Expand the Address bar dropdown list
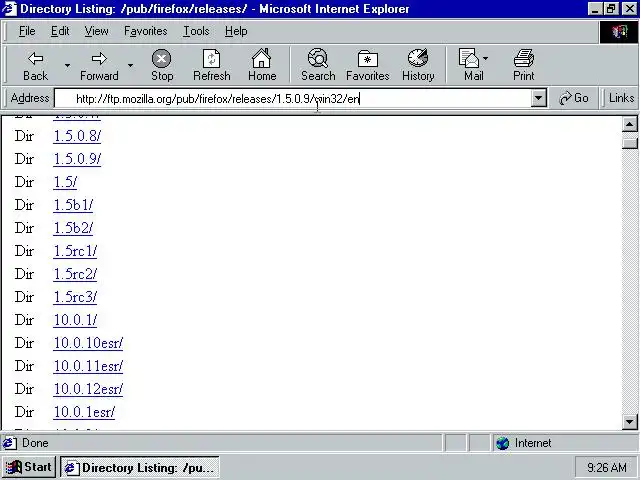This screenshot has width=640, height=480. (x=539, y=99)
